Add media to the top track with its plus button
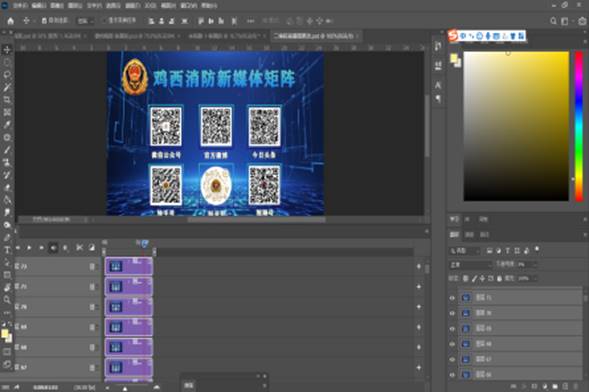Image resolution: width=589 pixels, height=392 pixels. pyautogui.click(x=419, y=267)
